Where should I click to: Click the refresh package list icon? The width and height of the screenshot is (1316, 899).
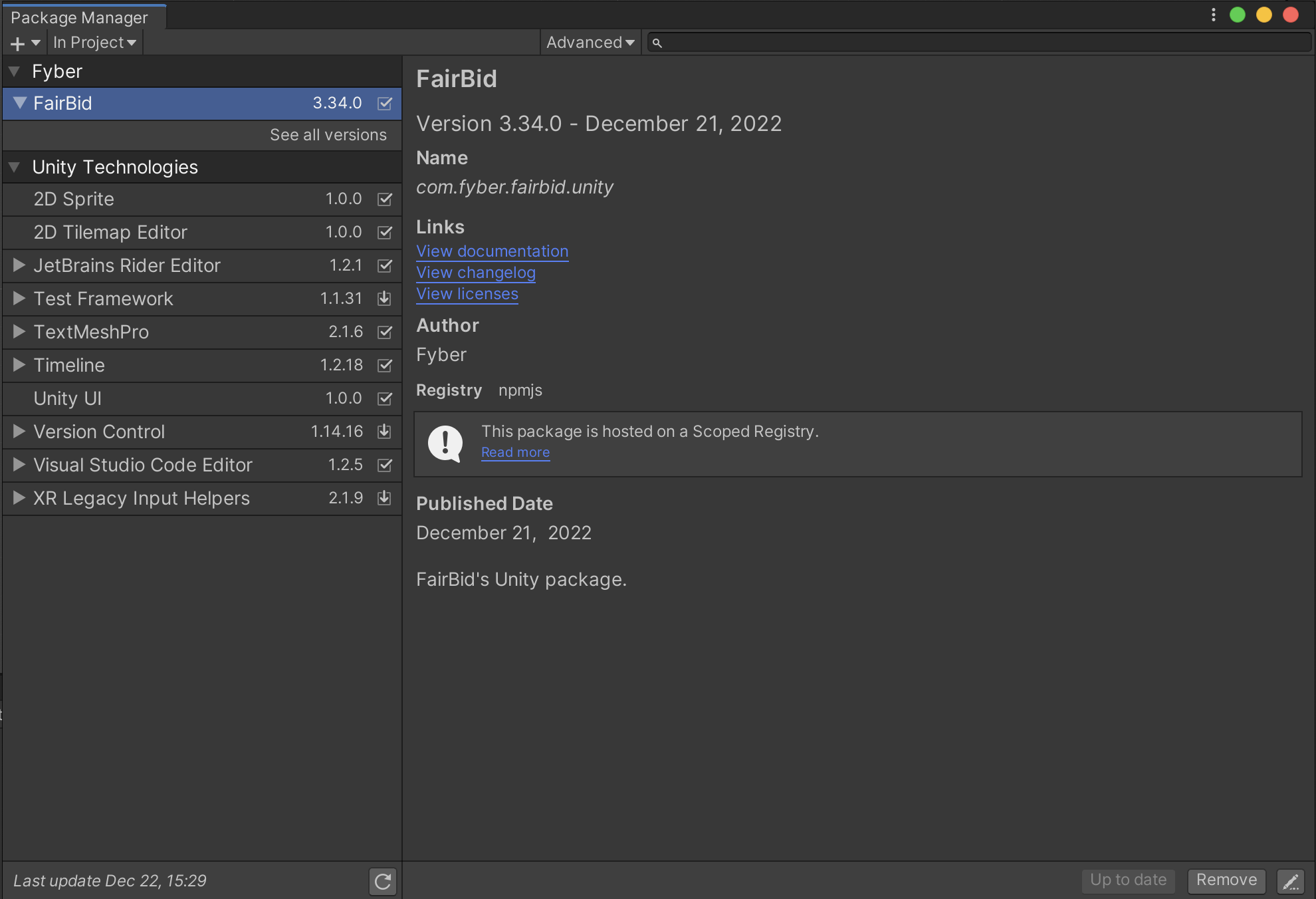pyautogui.click(x=383, y=881)
